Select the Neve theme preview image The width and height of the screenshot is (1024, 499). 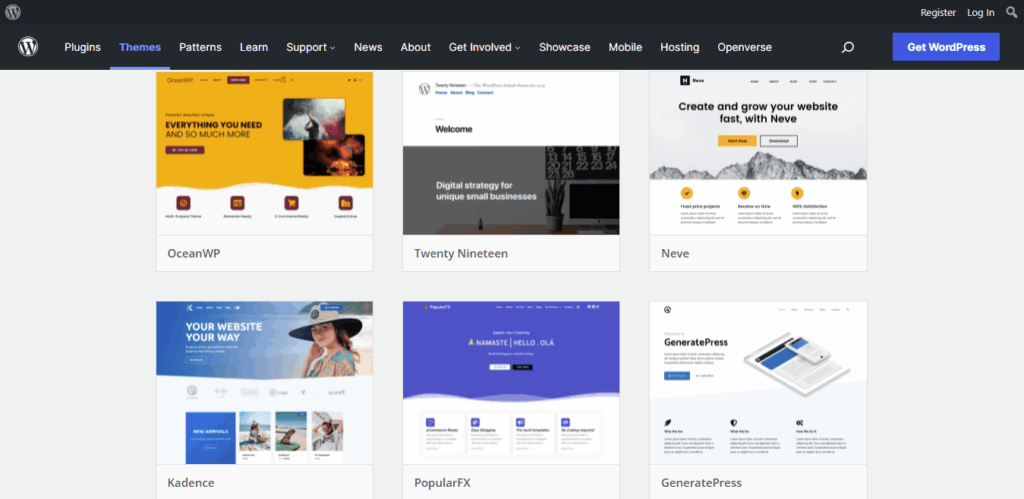click(758, 153)
